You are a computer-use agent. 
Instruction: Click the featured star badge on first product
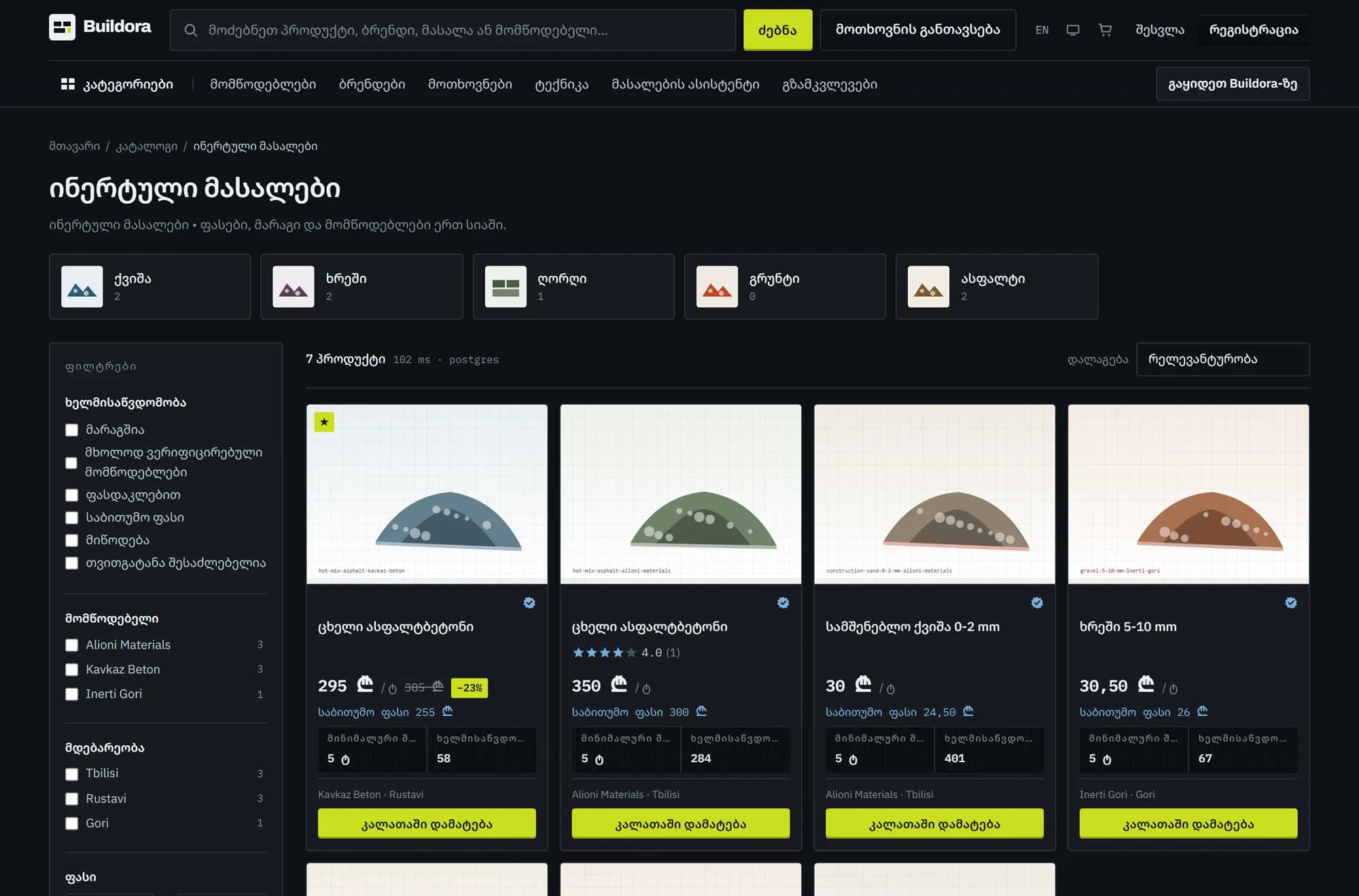(324, 423)
